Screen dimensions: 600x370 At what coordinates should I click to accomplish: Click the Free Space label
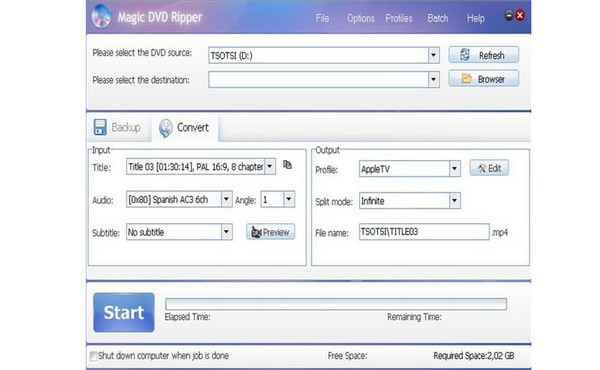click(347, 356)
